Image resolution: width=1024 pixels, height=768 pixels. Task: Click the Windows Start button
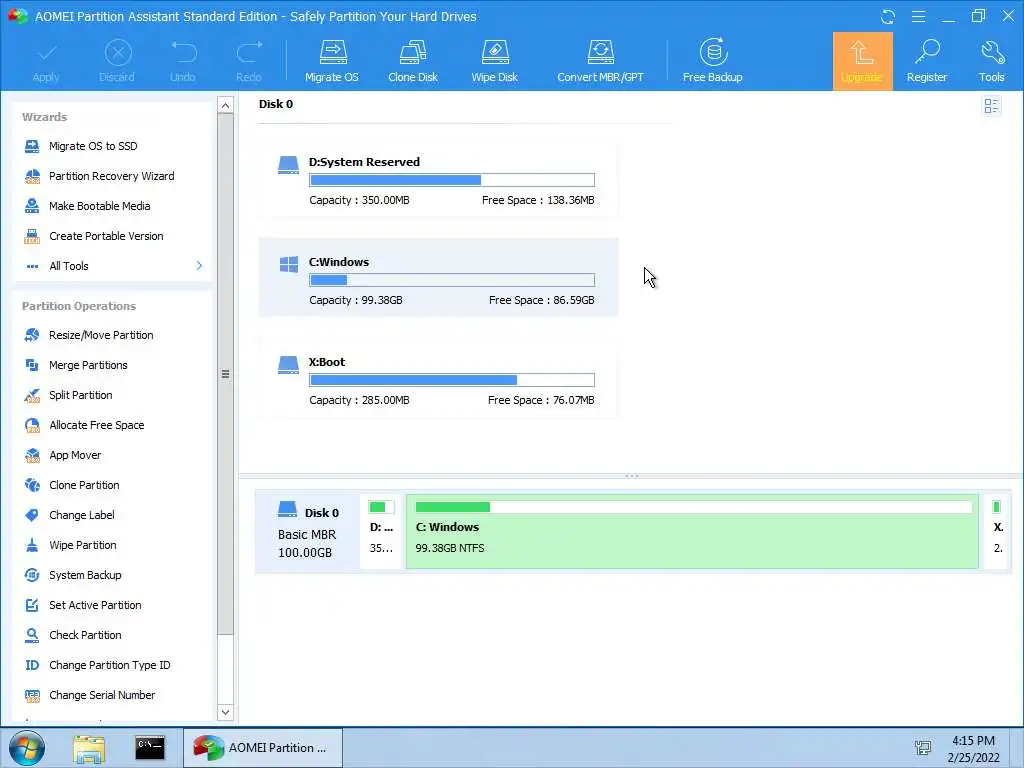[27, 748]
